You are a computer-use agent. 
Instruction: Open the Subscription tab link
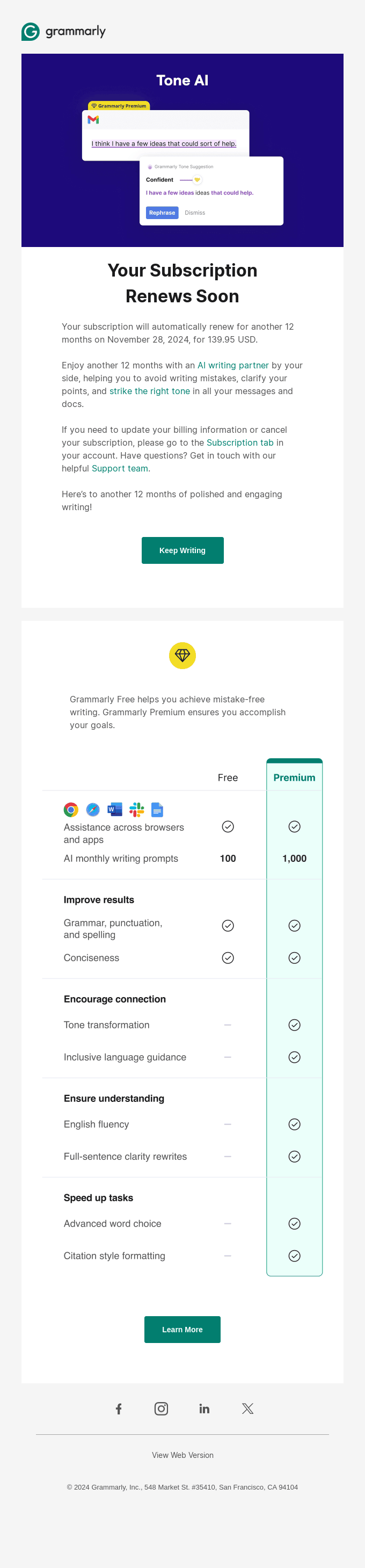[x=240, y=442]
